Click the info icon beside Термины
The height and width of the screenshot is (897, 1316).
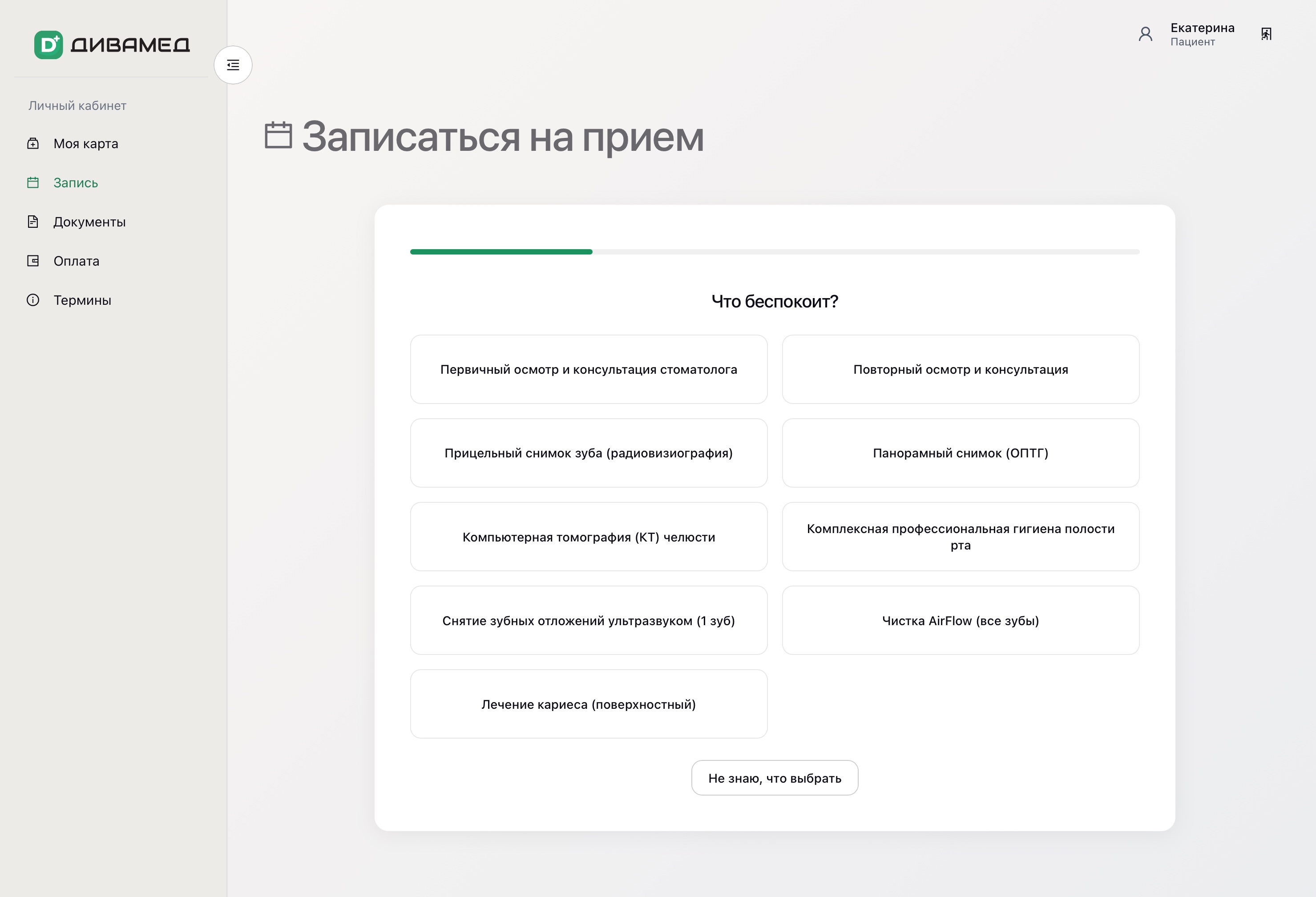coord(33,299)
